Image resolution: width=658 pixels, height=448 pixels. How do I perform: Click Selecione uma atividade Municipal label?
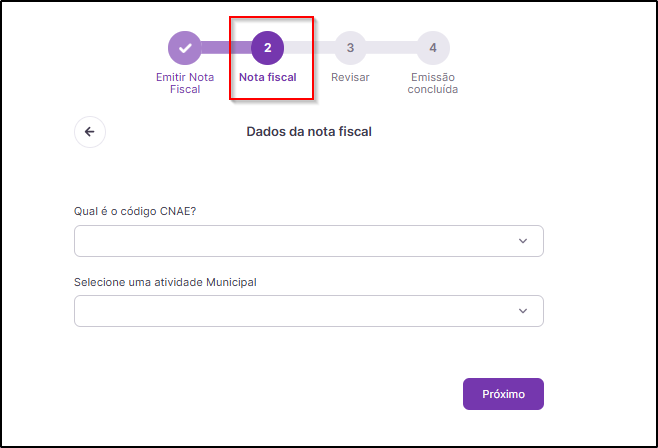point(165,282)
